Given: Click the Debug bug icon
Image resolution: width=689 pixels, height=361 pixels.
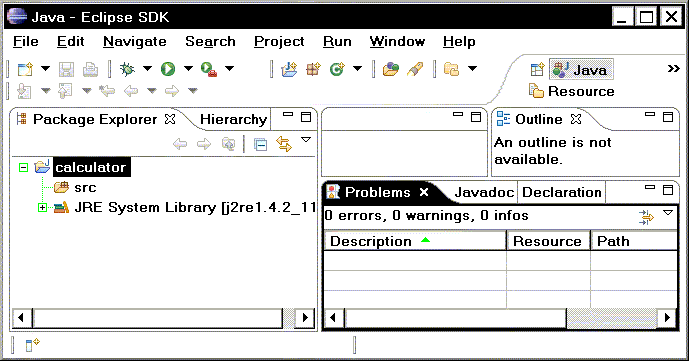Looking at the screenshot, I should tap(127, 69).
